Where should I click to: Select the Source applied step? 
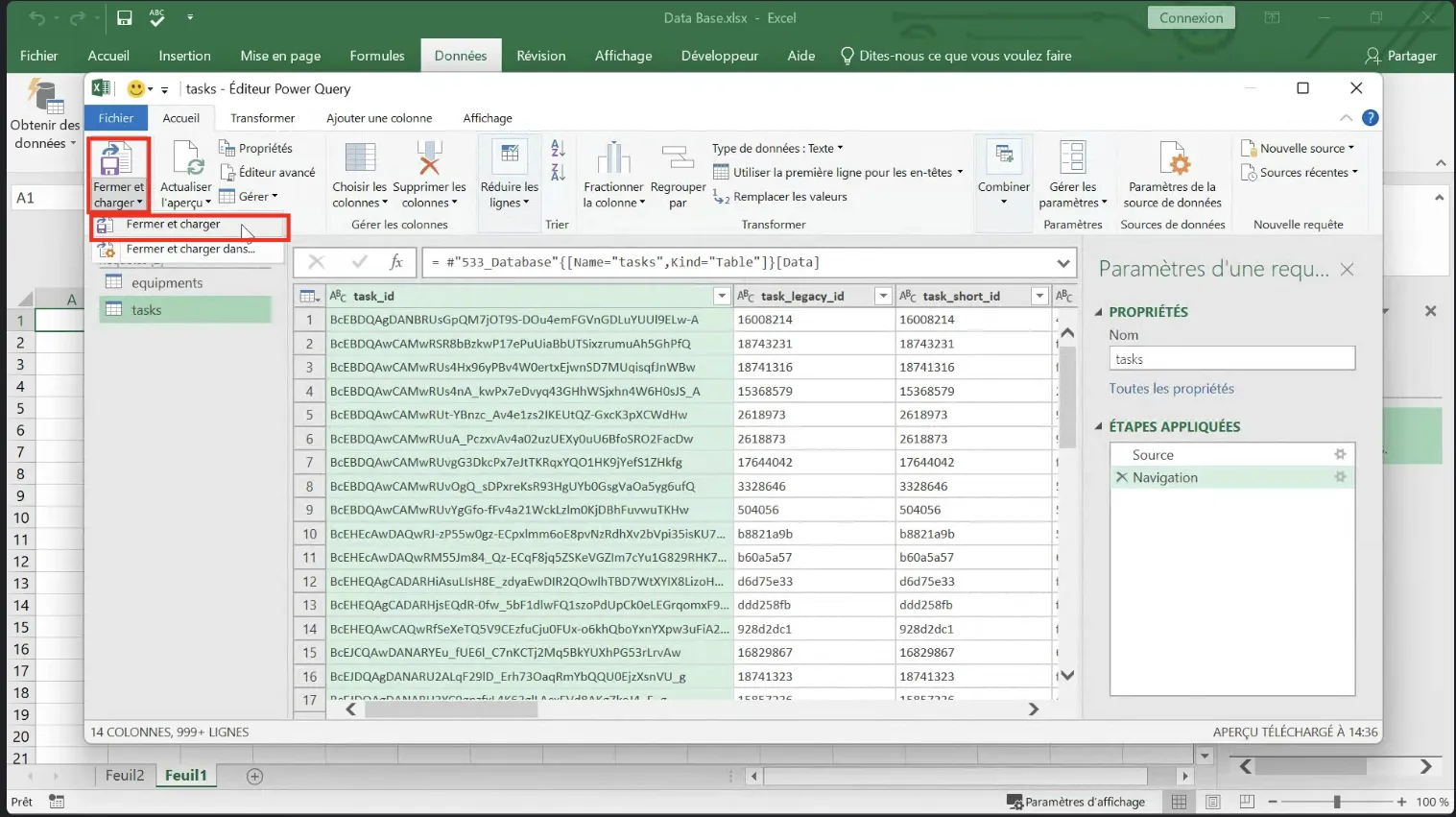coord(1232,455)
